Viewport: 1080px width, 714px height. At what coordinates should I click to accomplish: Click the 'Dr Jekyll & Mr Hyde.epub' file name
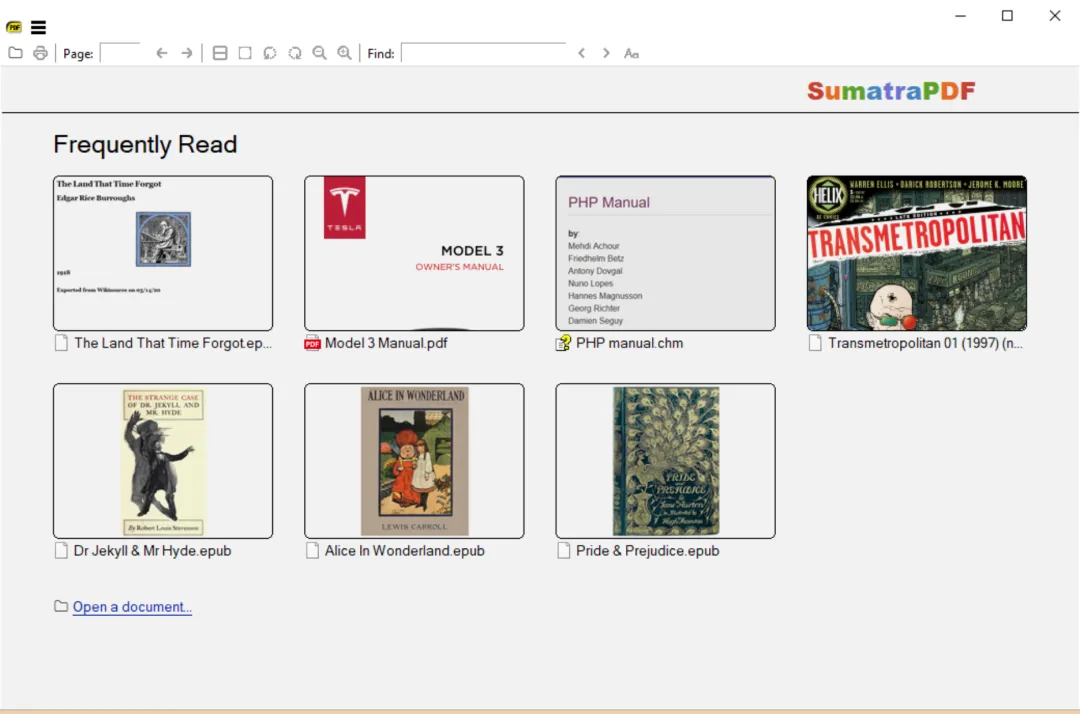152,551
